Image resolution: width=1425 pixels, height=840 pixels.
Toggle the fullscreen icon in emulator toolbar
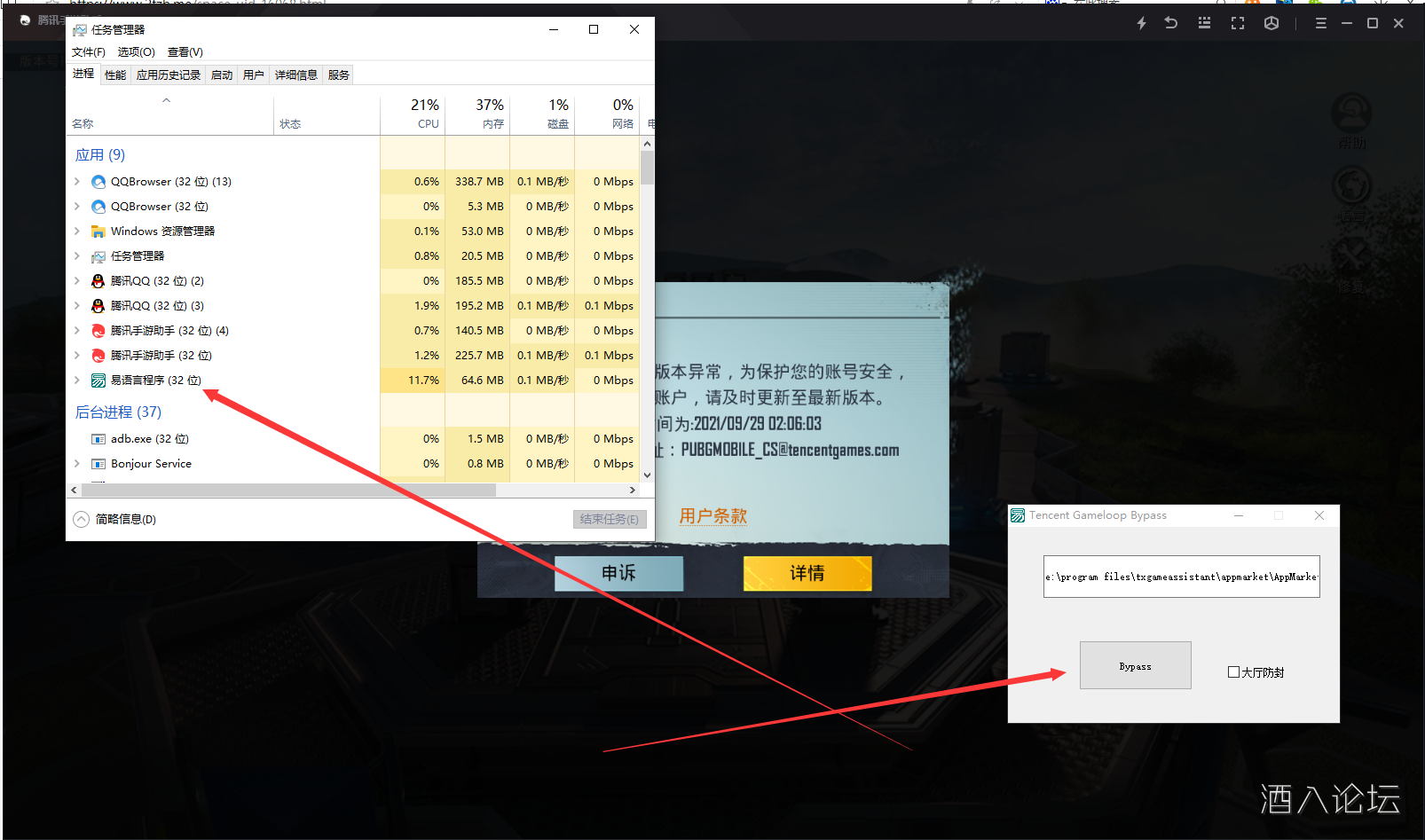pyautogui.click(x=1238, y=23)
